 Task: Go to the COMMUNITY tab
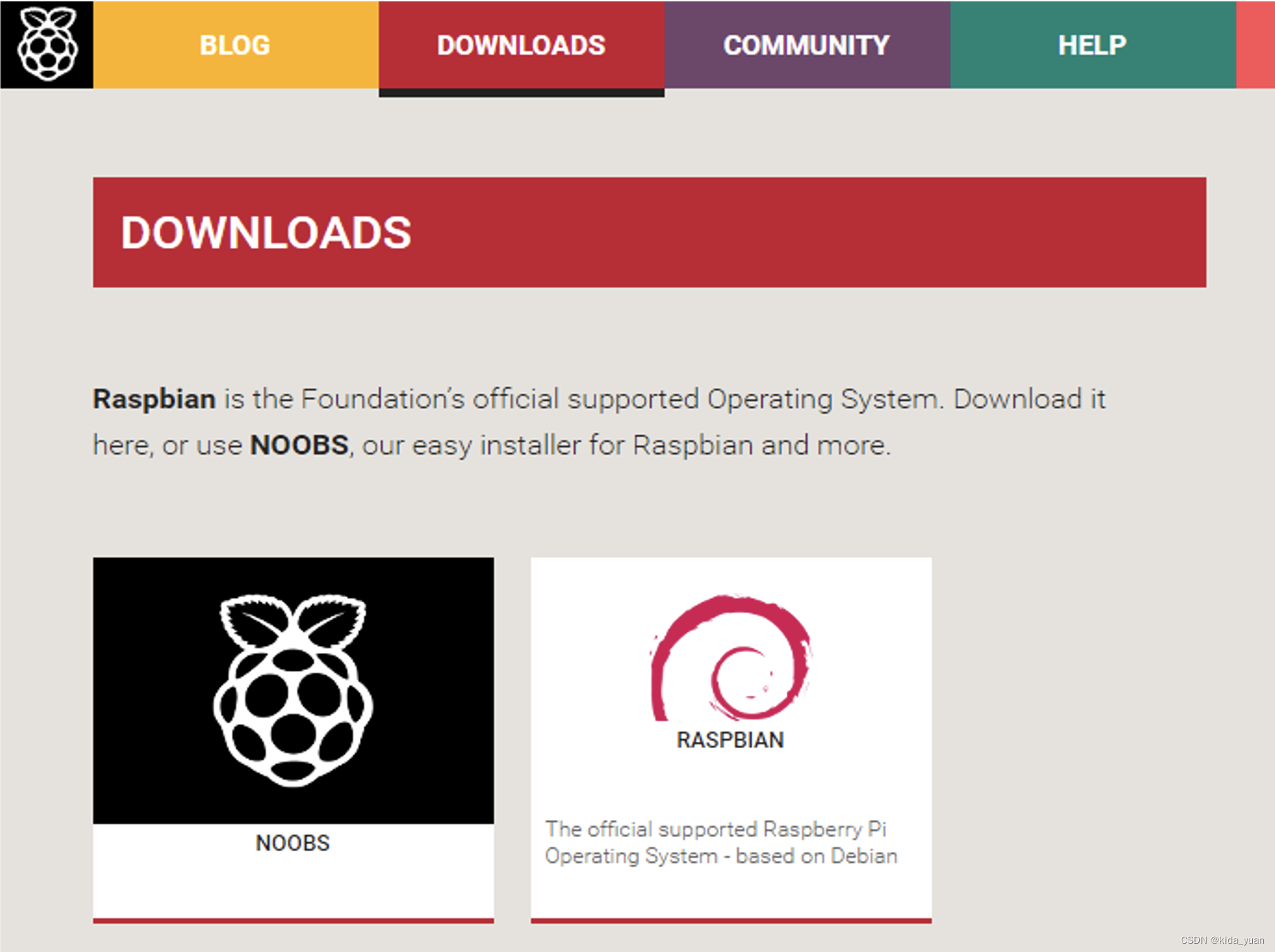coord(807,45)
